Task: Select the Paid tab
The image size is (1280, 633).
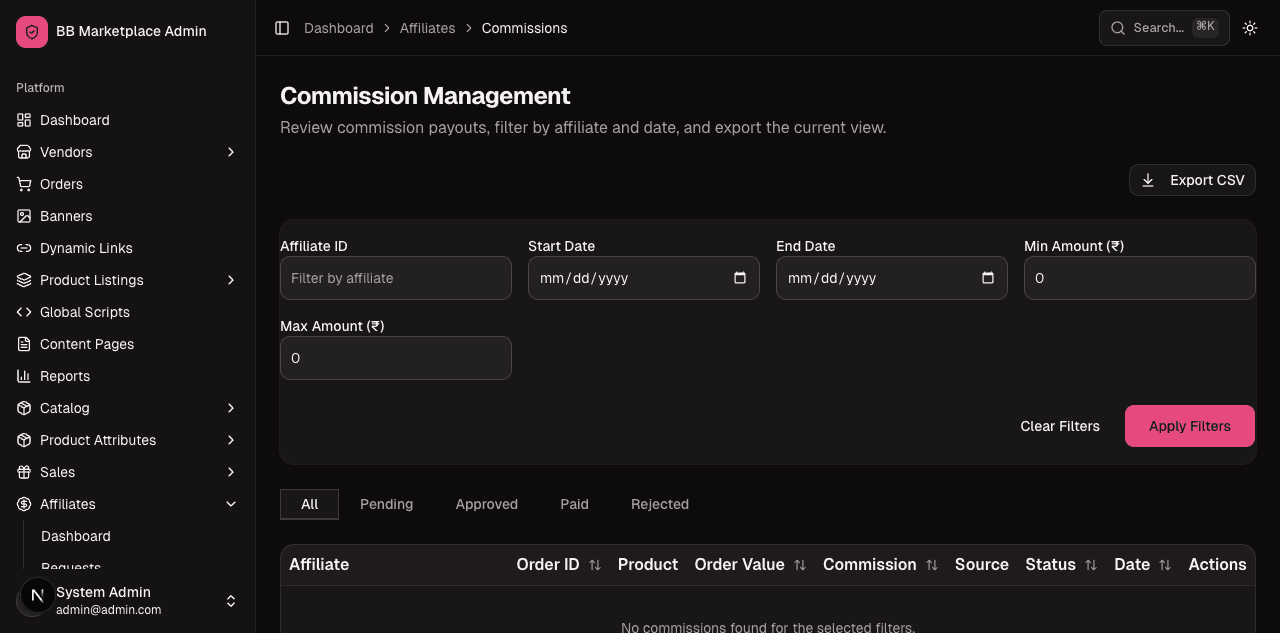Action: (574, 504)
